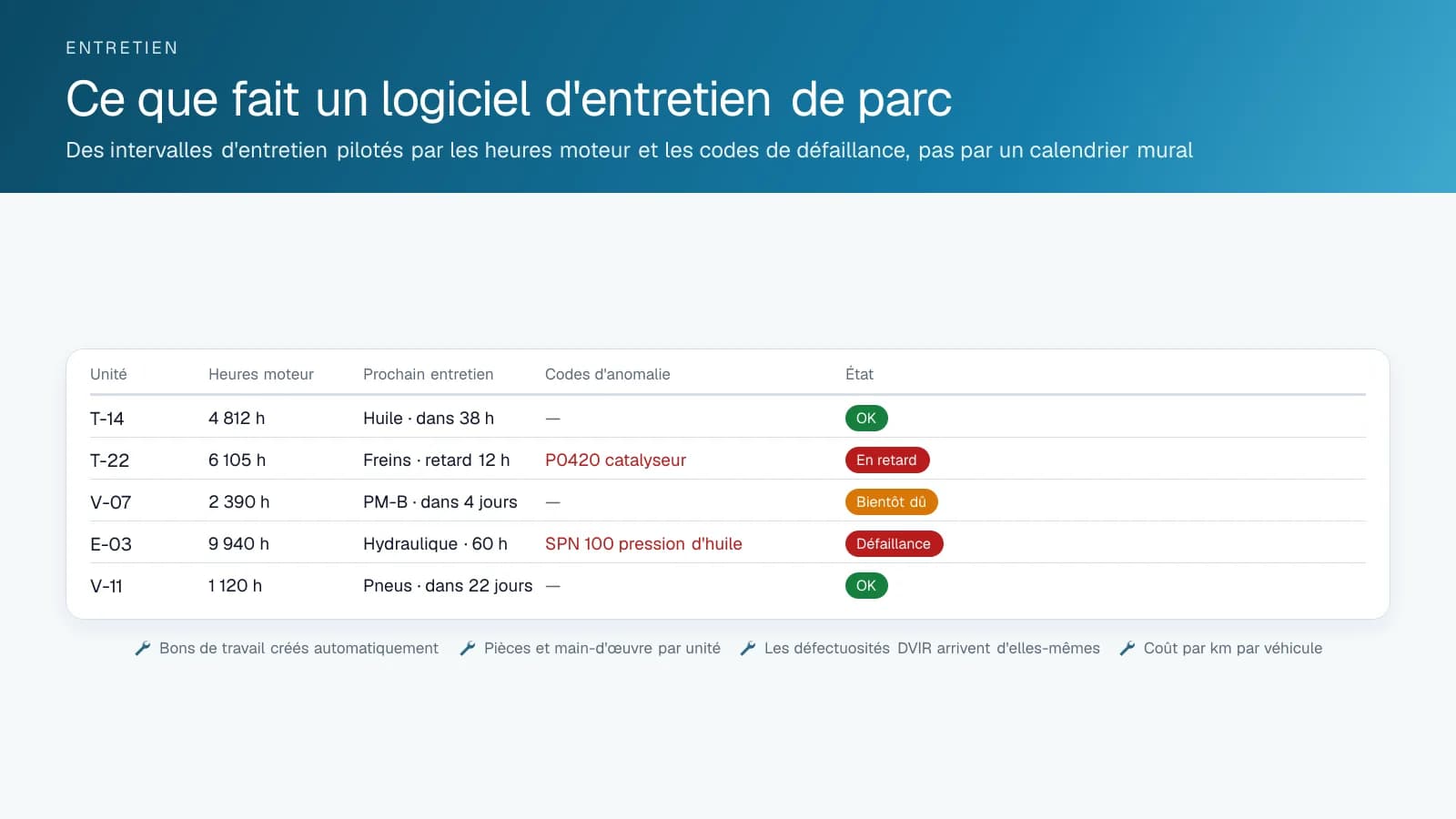This screenshot has width=1456, height=819.
Task: Click the Heures moteur column header
Action: [261, 374]
